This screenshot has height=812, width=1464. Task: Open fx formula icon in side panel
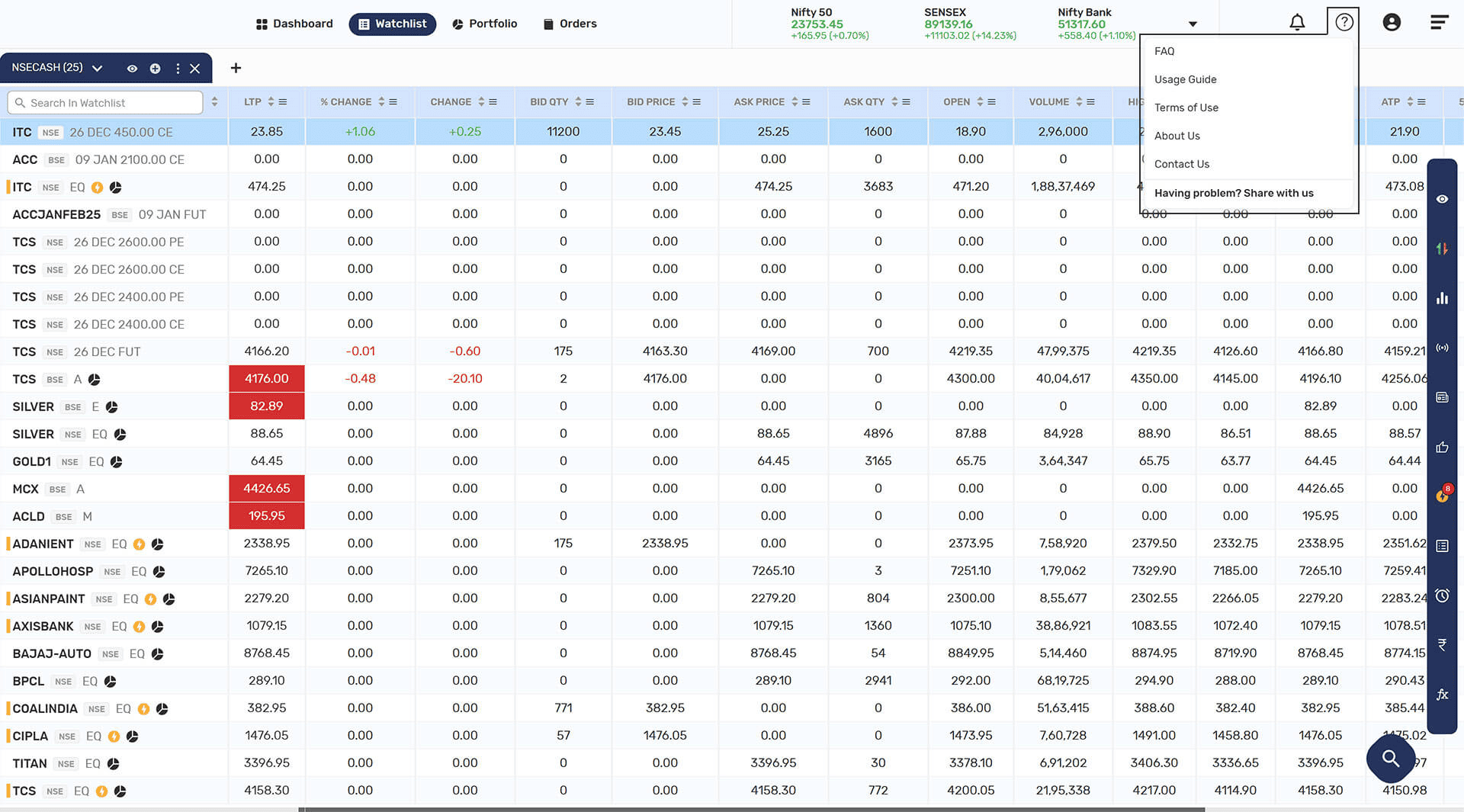click(x=1442, y=695)
